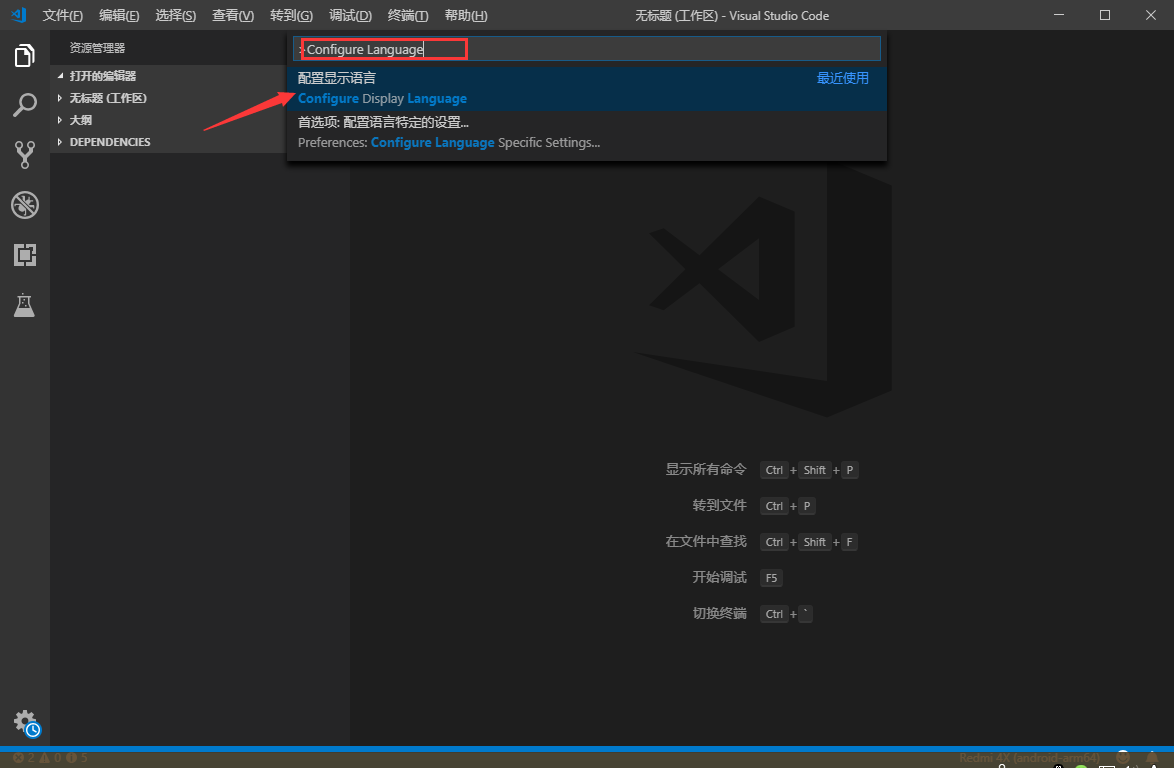Select Configure Display Language command

click(x=587, y=88)
